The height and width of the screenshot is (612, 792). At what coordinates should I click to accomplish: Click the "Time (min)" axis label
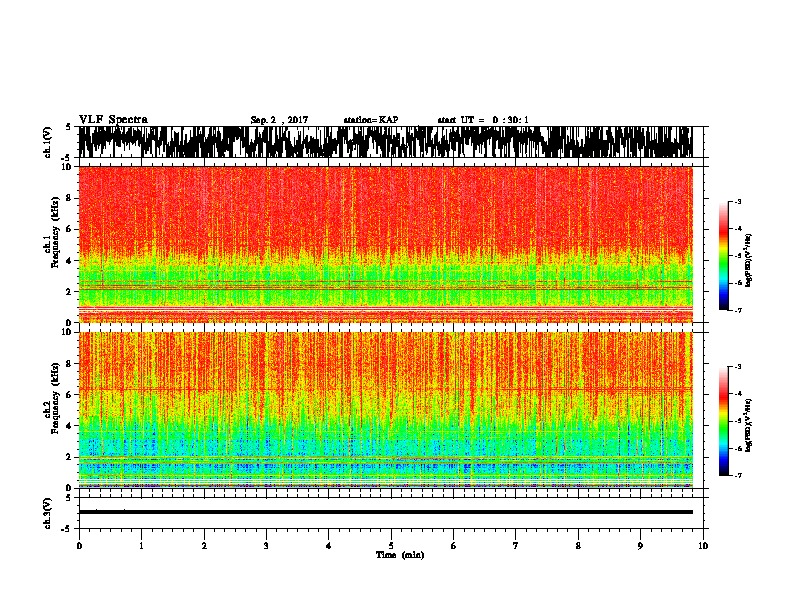[400, 555]
